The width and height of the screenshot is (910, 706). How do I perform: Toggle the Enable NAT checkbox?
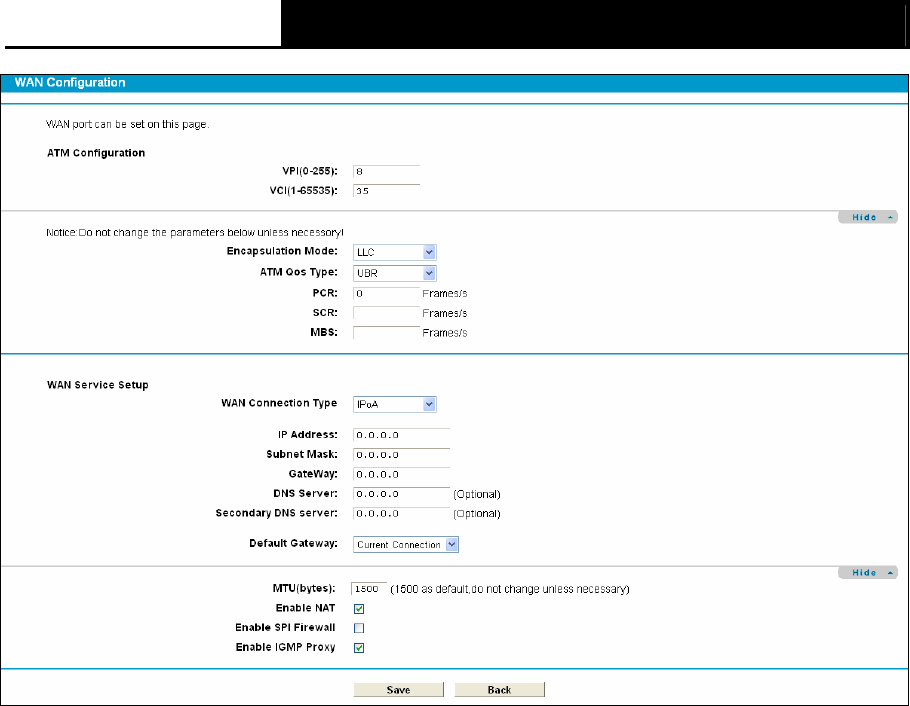coord(359,608)
